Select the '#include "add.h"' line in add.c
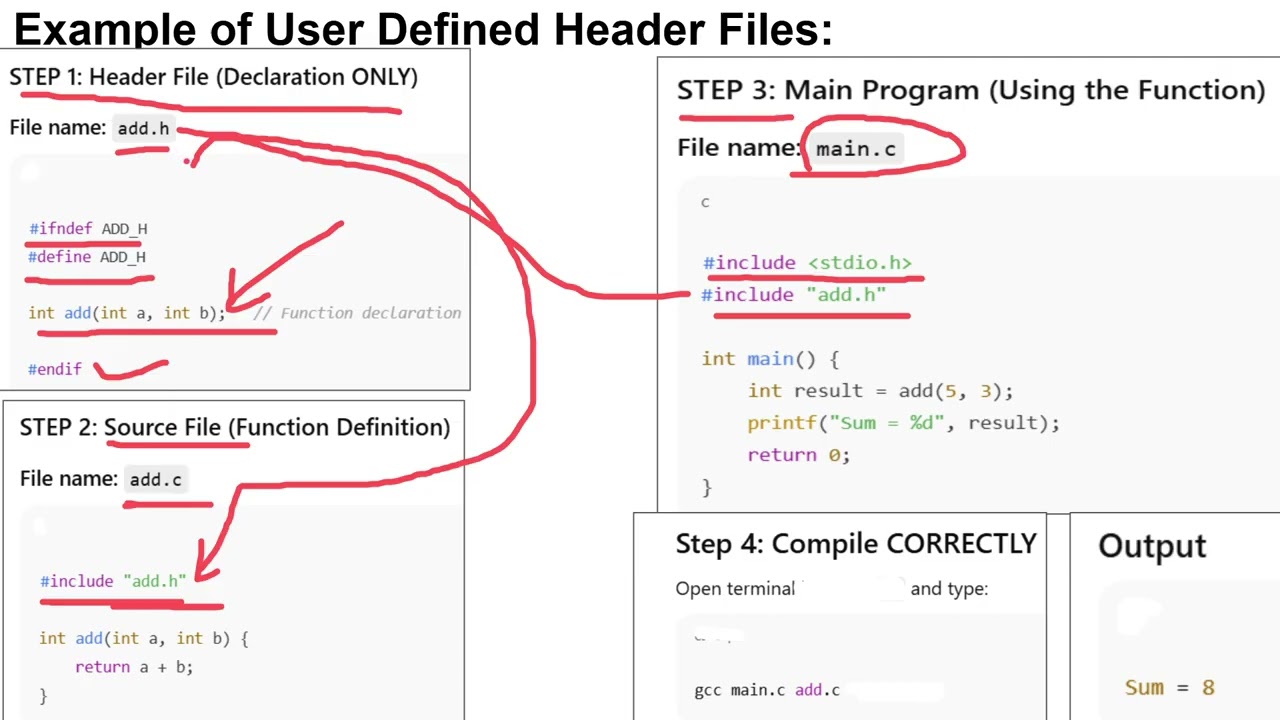Viewport: 1280px width, 720px height. pos(113,581)
